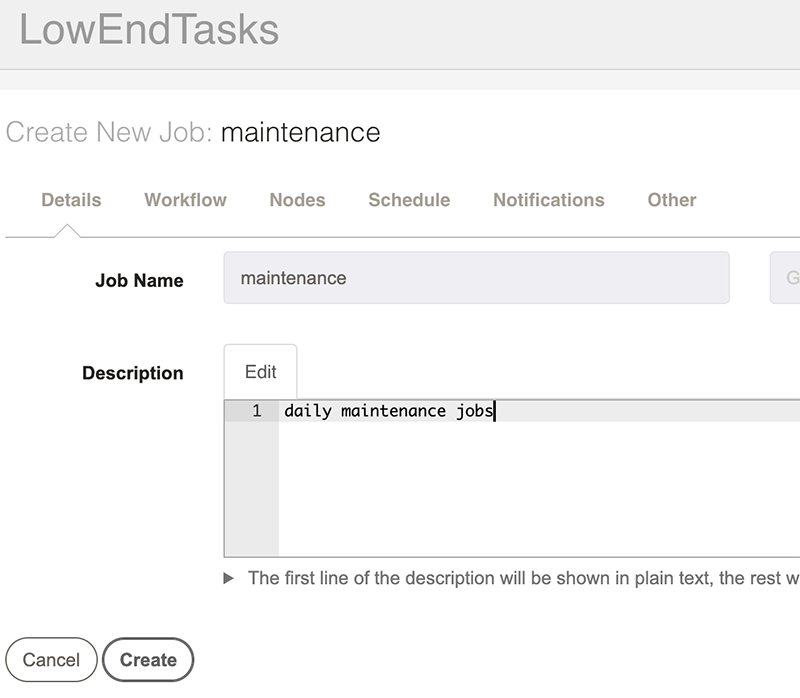Viewport: 800px width, 698px height.
Task: Click the Create button
Action: pos(148,660)
